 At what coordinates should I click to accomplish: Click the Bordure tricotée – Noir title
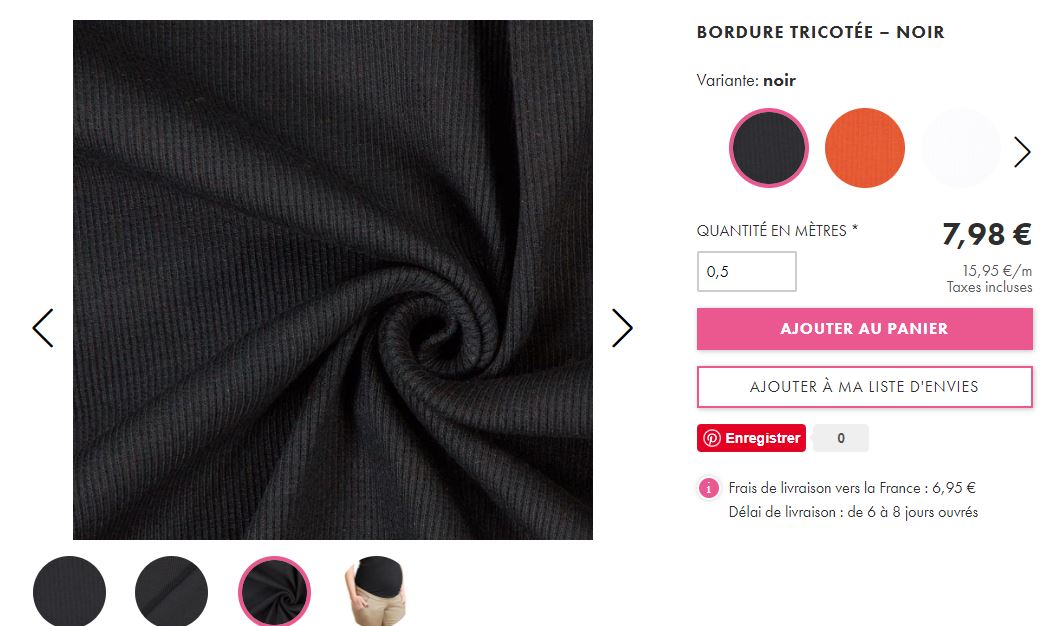(820, 32)
